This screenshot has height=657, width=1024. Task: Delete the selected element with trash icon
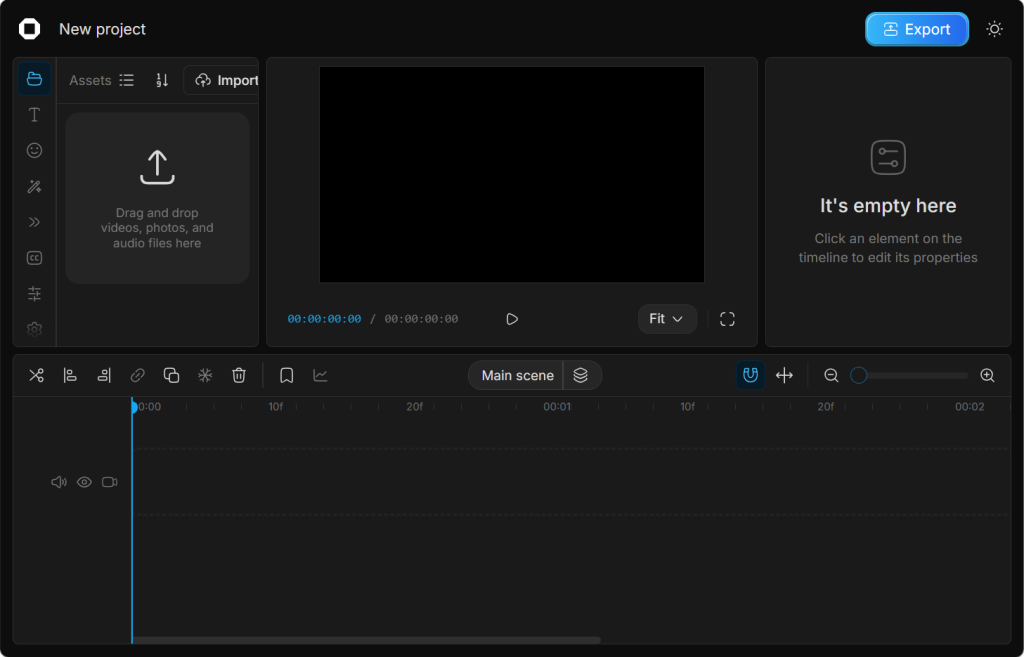[x=239, y=376]
